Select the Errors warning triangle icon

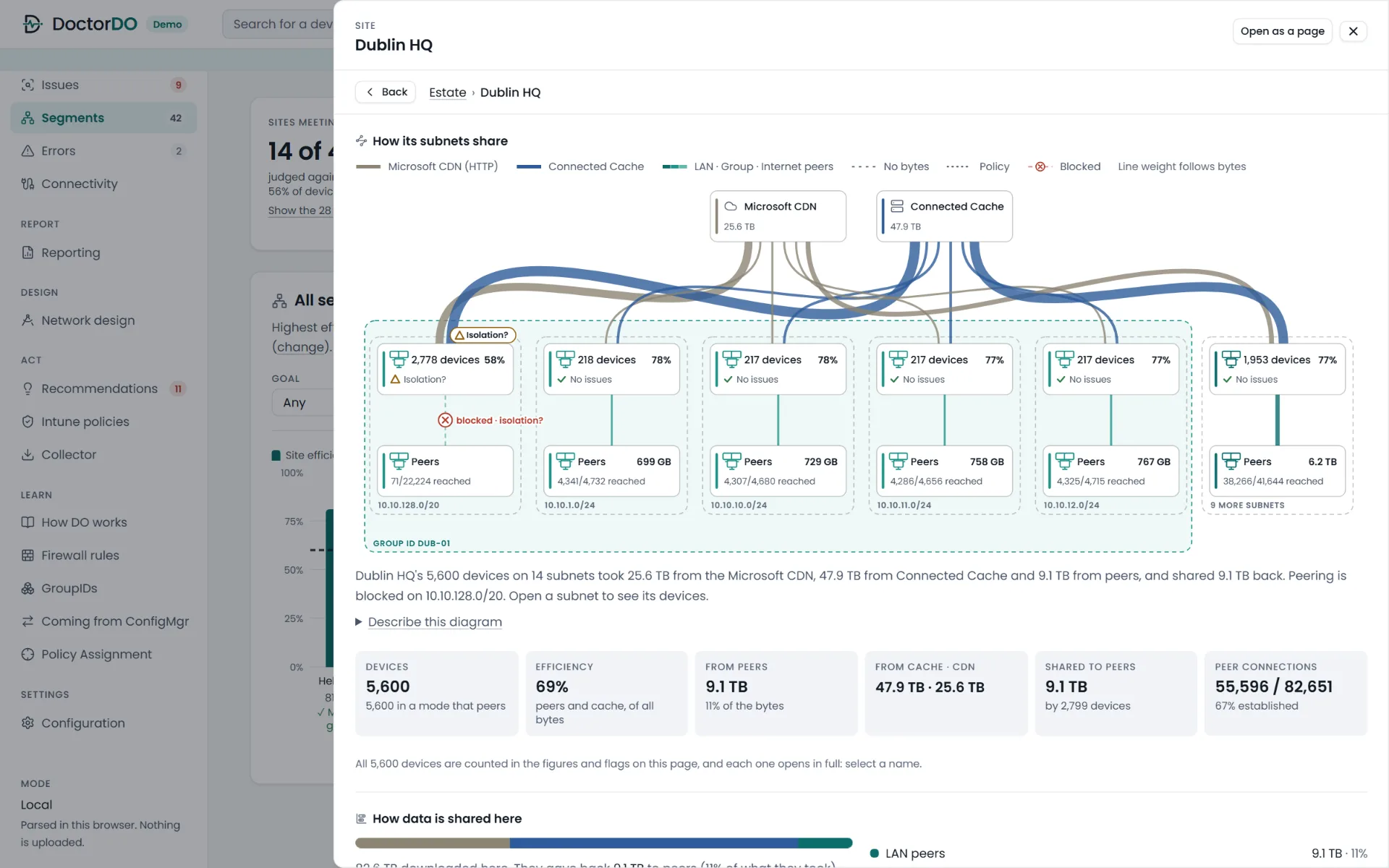pos(27,150)
